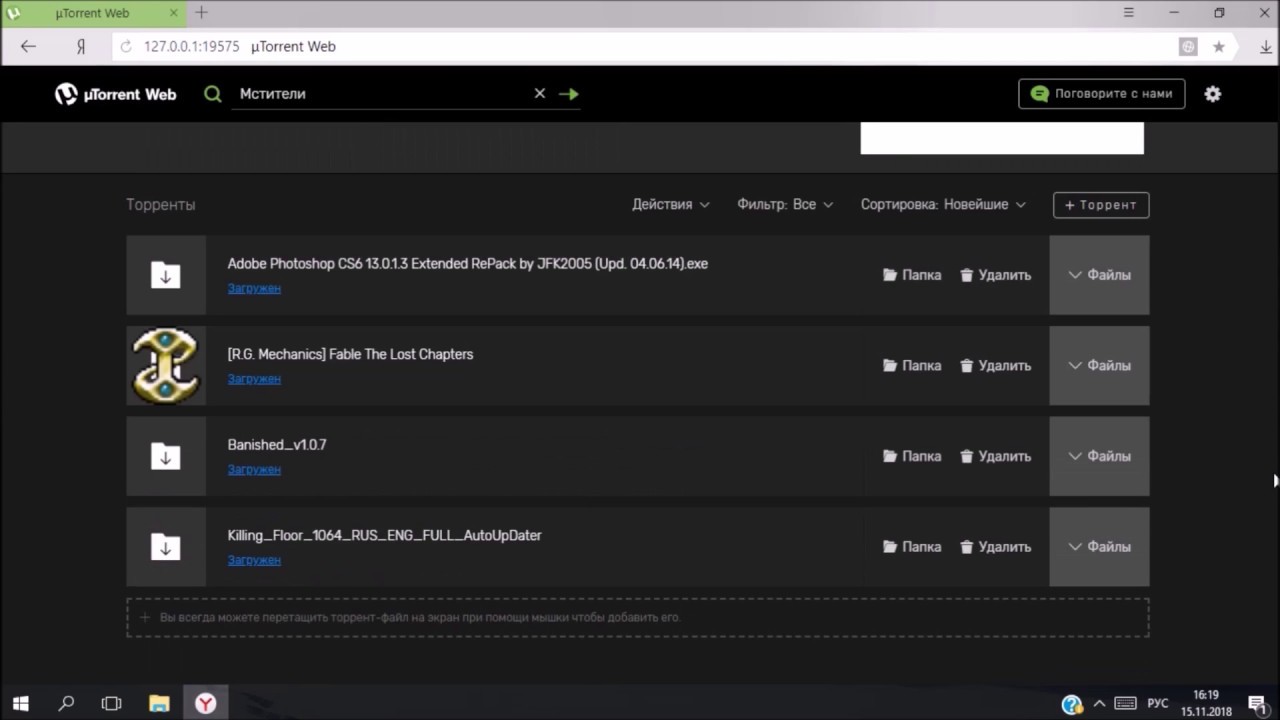Screen dimensions: 1280x720
Task: Open folder for Fable The Lost Chapters
Action: tap(912, 366)
